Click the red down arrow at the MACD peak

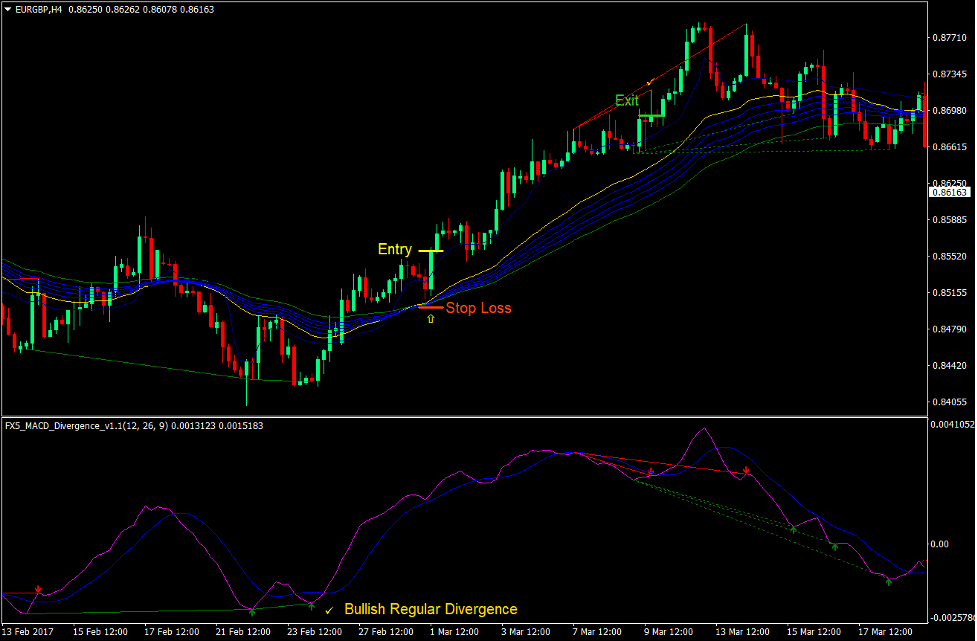click(649, 471)
